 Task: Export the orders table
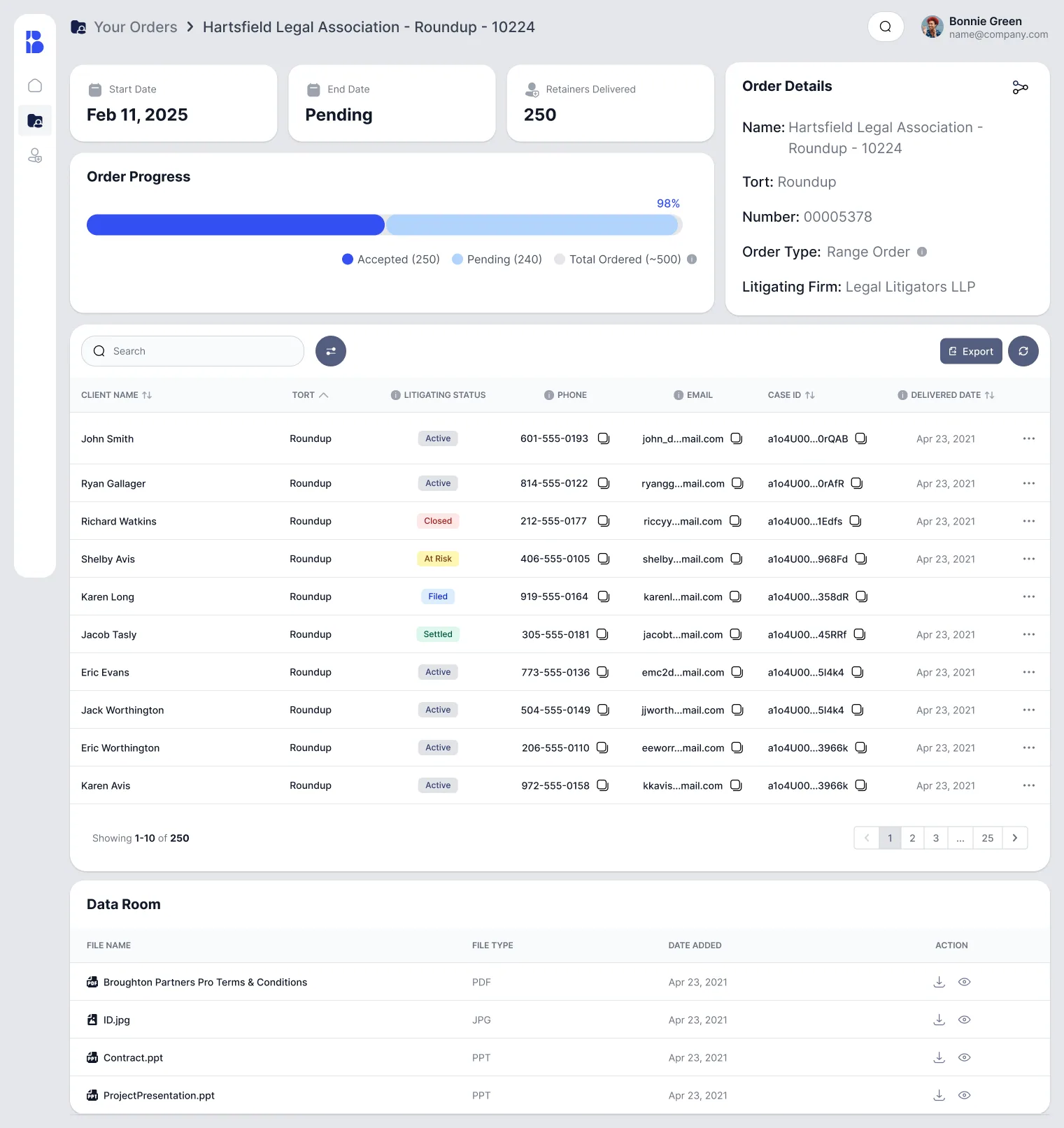click(971, 351)
